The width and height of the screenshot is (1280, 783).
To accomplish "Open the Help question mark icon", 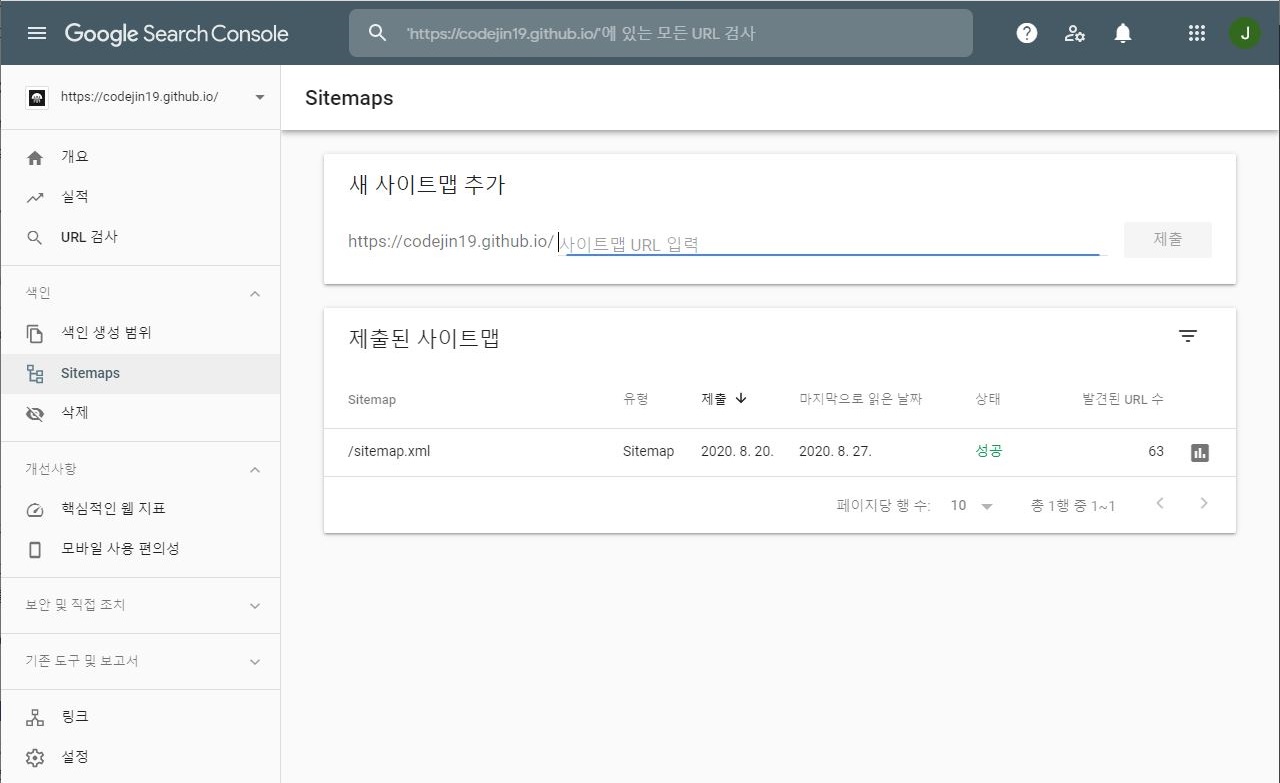I will point(1027,33).
